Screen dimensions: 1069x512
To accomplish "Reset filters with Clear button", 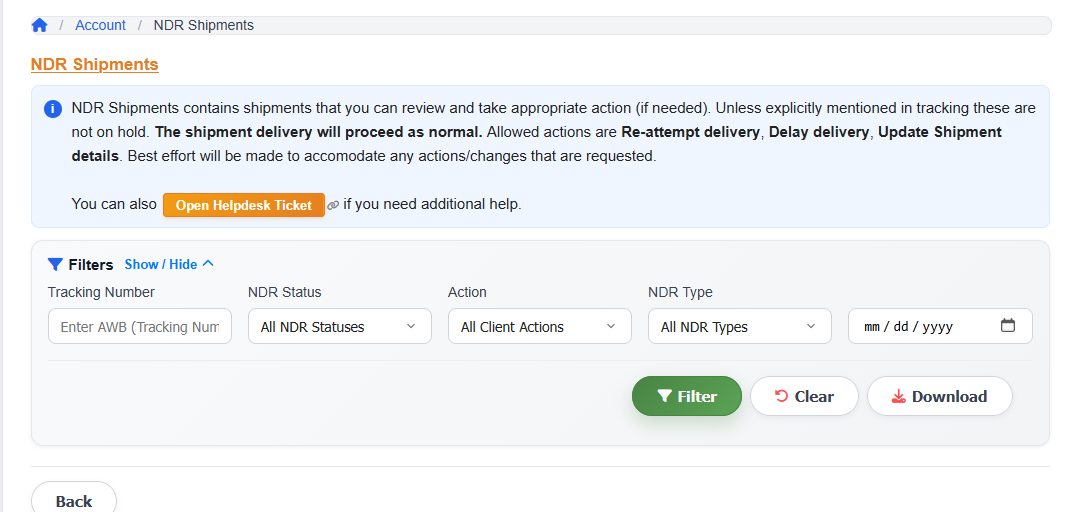I will [804, 396].
